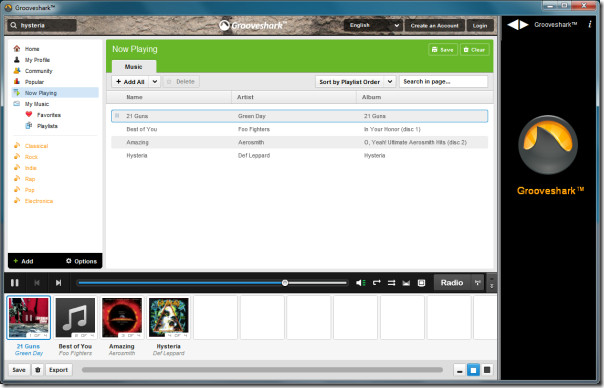Open the Indie genre station

click(30, 168)
